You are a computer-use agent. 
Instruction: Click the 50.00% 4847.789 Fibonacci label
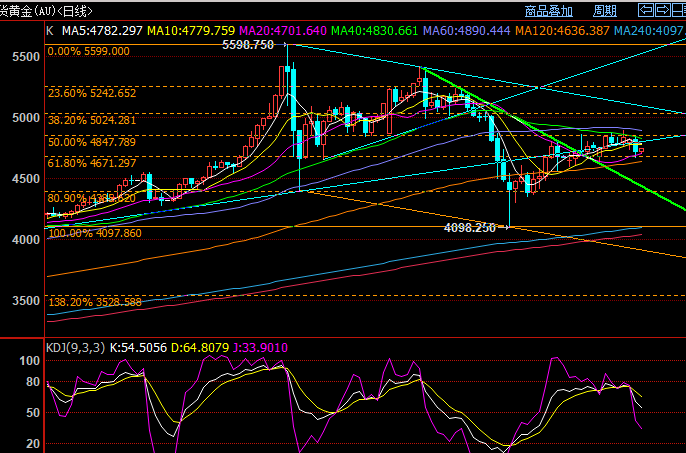point(92,142)
